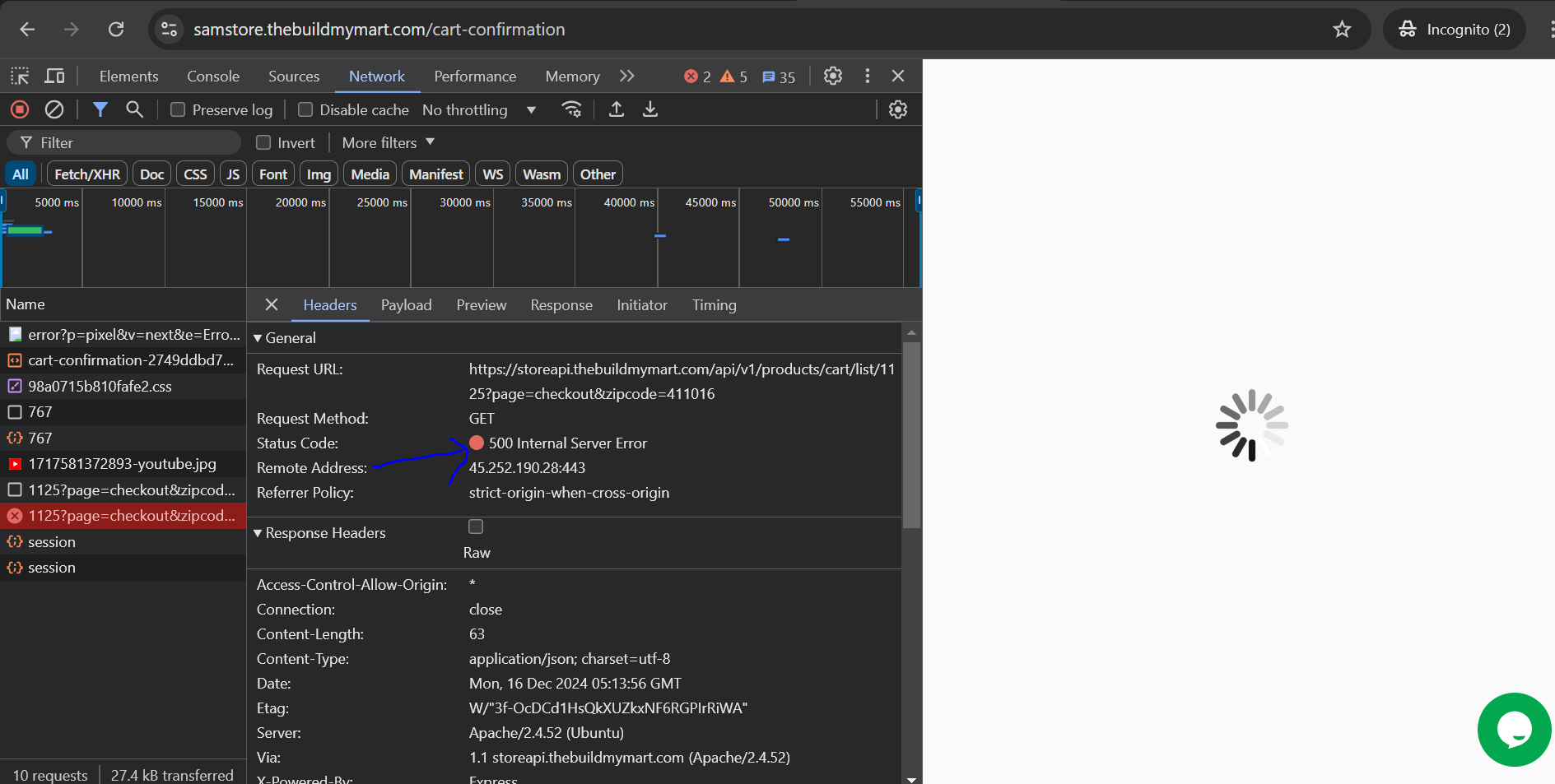The width and height of the screenshot is (1555, 784).
Task: Open DevTools customize three-dot menu
Action: pos(868,76)
